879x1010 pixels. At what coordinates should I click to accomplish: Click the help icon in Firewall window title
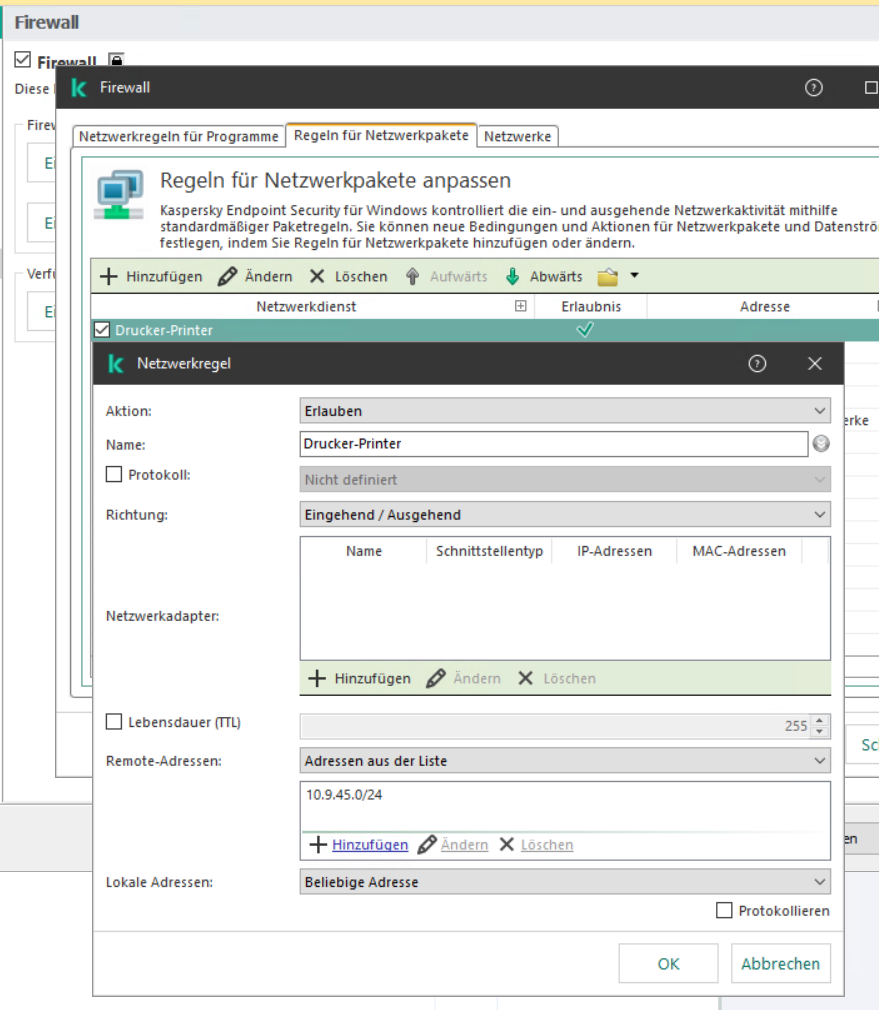813,88
